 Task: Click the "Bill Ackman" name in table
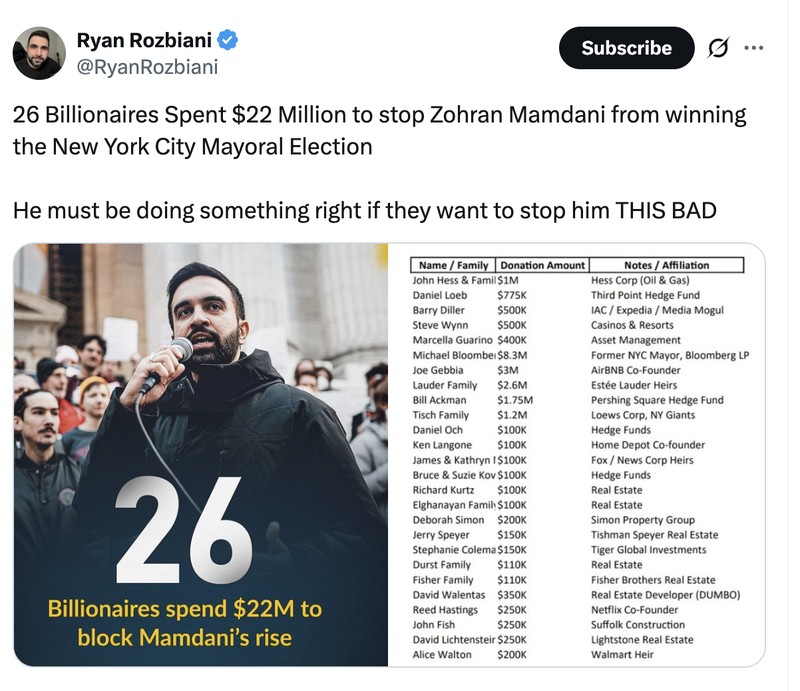coord(440,400)
